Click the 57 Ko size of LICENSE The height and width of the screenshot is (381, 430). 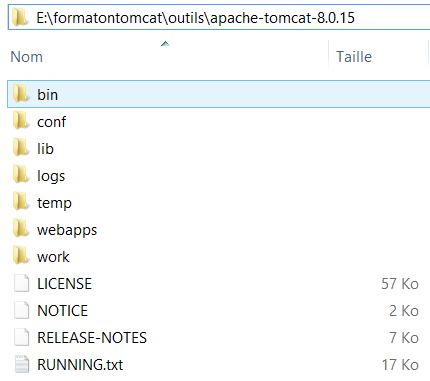tap(400, 284)
